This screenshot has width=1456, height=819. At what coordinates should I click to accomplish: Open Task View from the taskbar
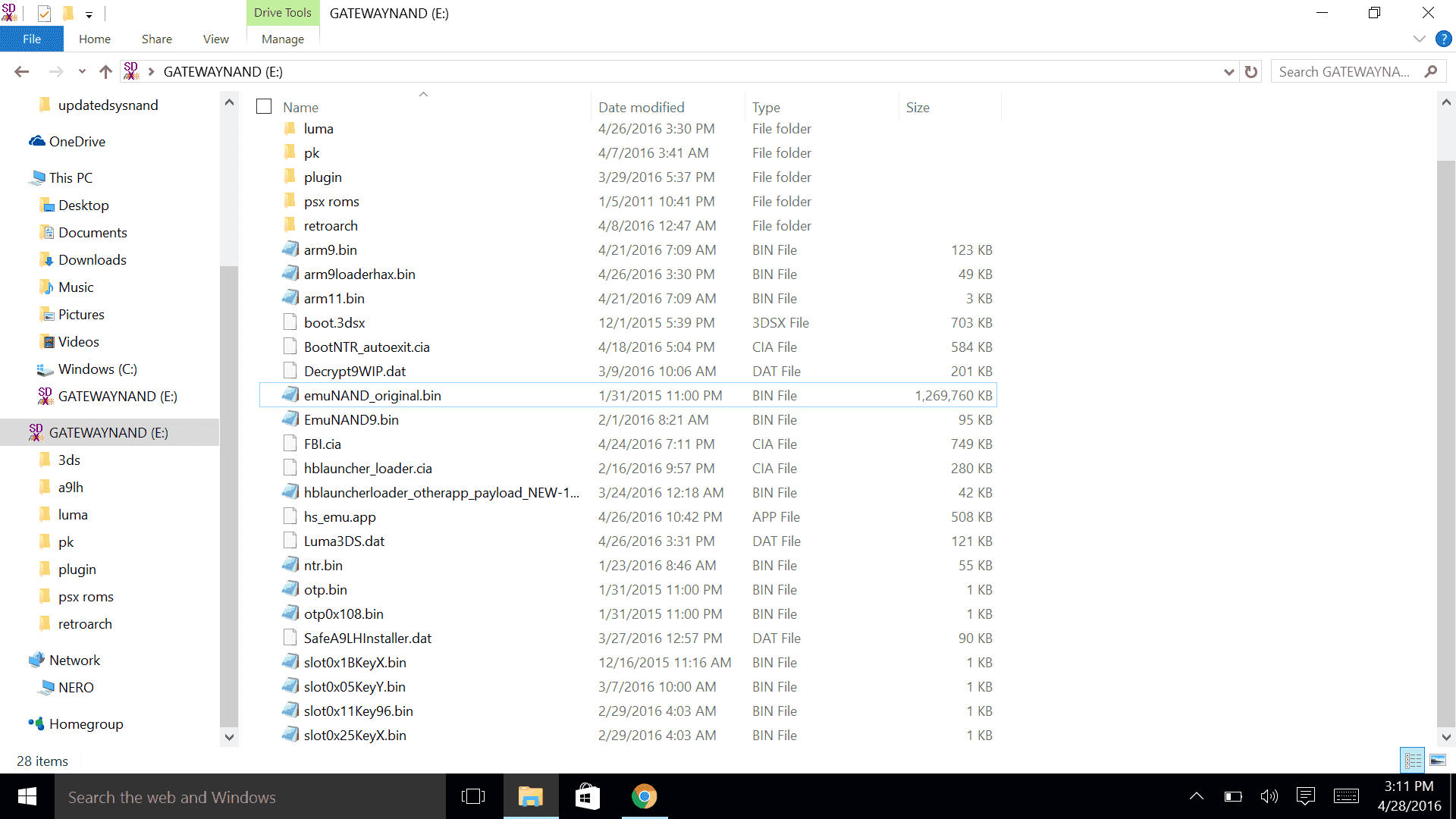click(472, 796)
